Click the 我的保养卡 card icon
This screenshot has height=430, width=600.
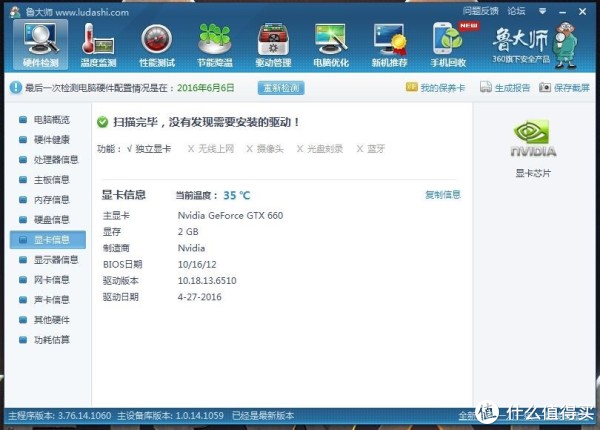[x=411, y=87]
